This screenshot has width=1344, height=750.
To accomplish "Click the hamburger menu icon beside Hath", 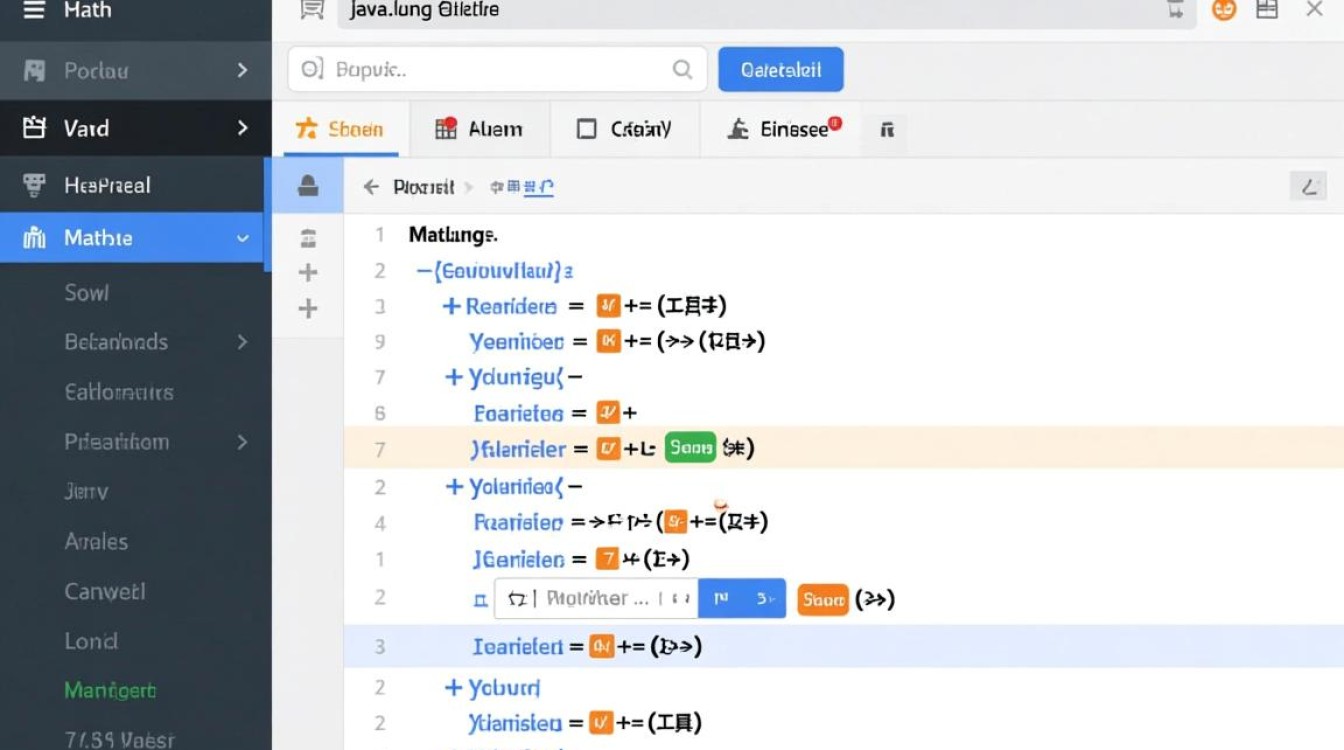I will click(34, 11).
